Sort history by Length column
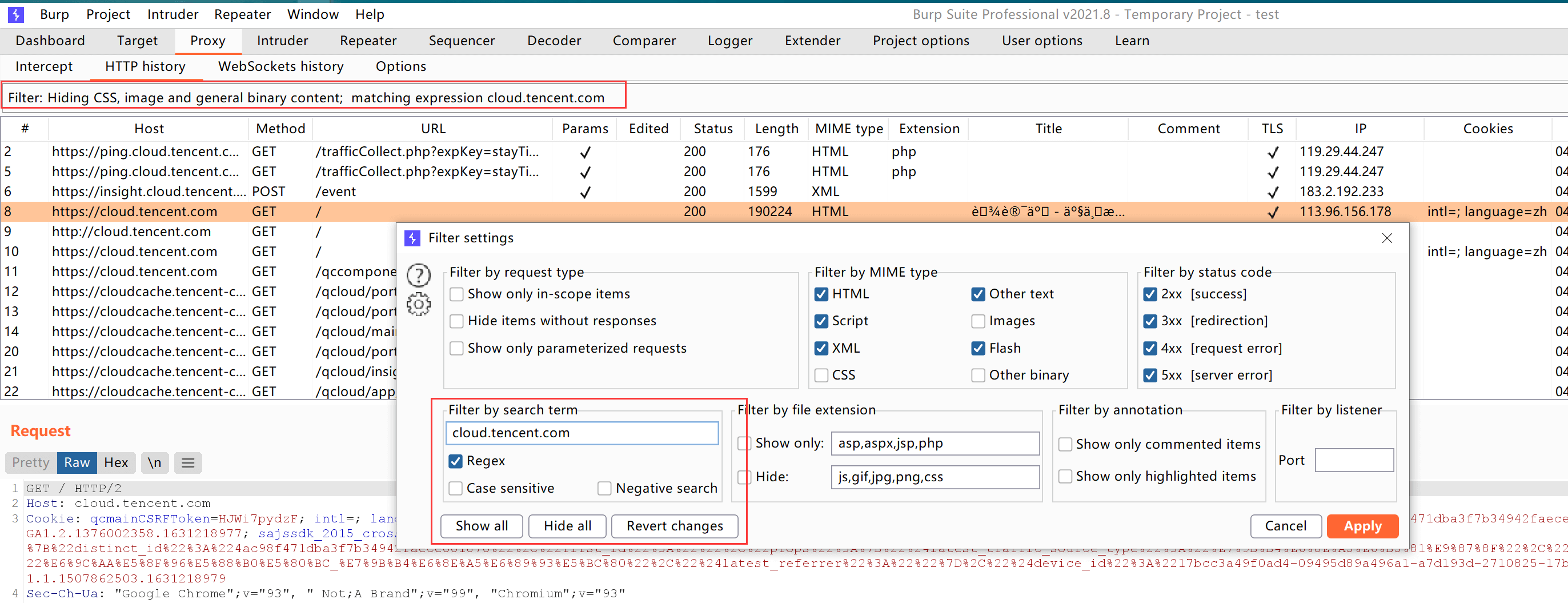 776,129
